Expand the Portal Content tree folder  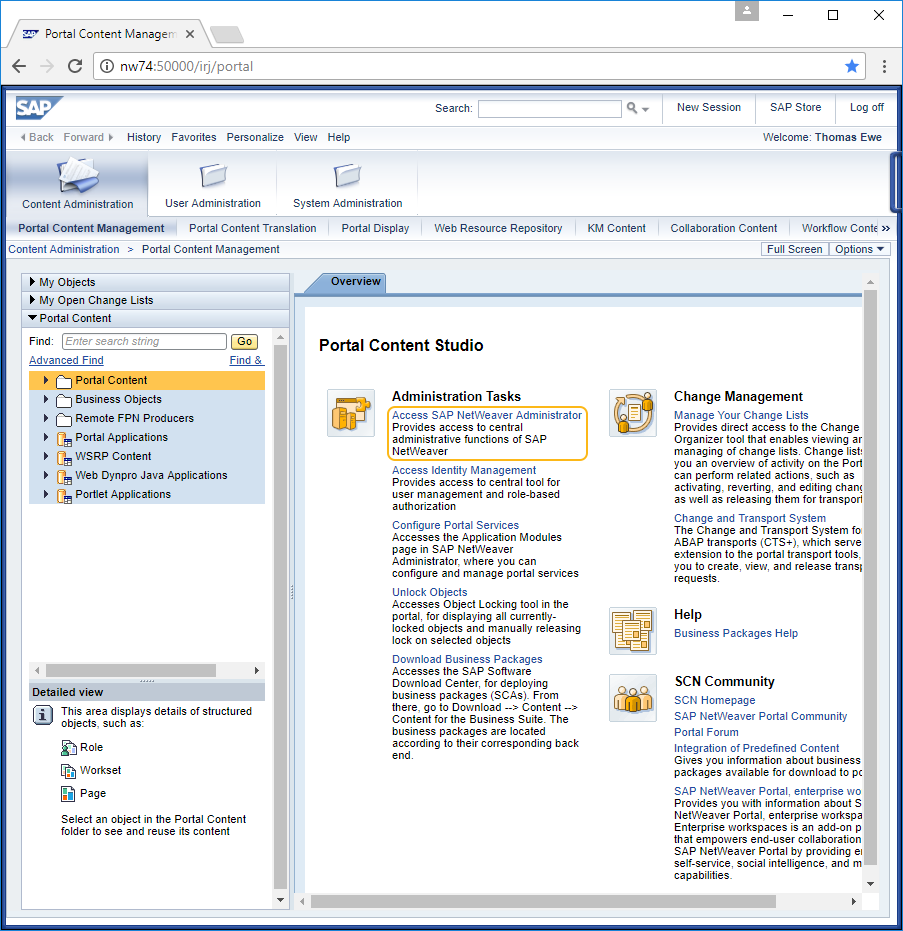pyautogui.click(x=46, y=380)
